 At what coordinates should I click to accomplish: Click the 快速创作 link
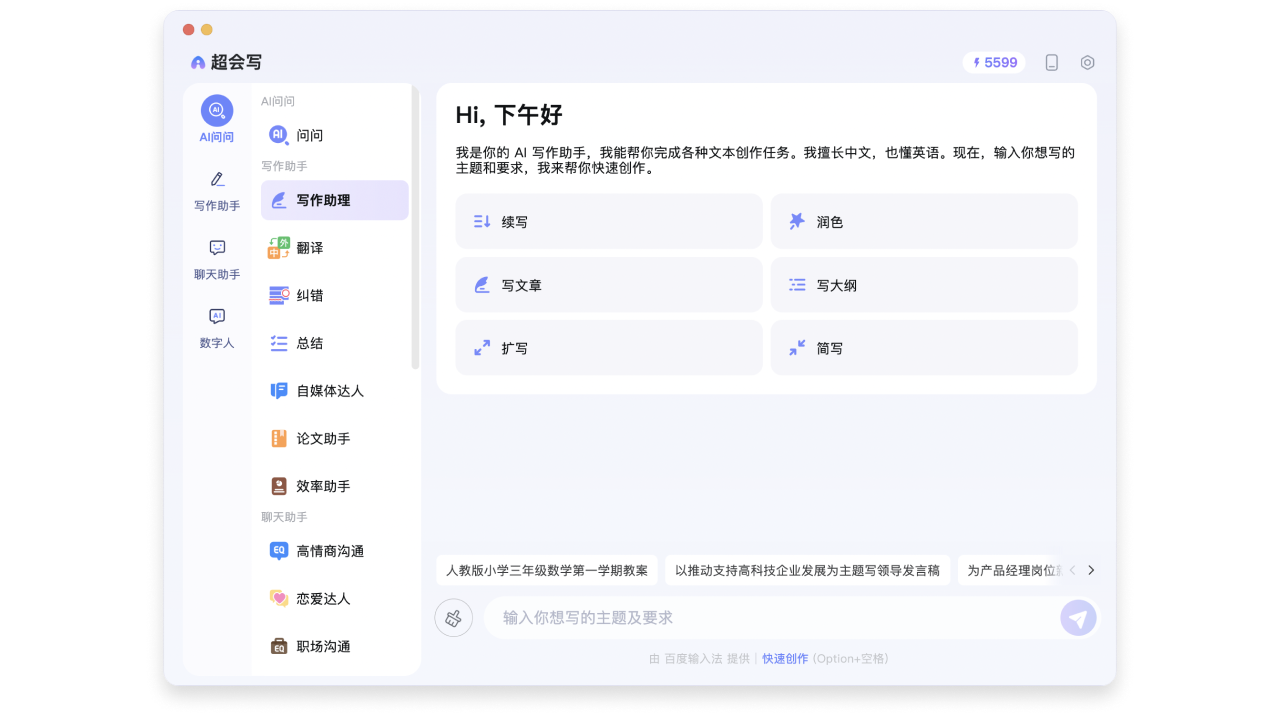point(784,658)
